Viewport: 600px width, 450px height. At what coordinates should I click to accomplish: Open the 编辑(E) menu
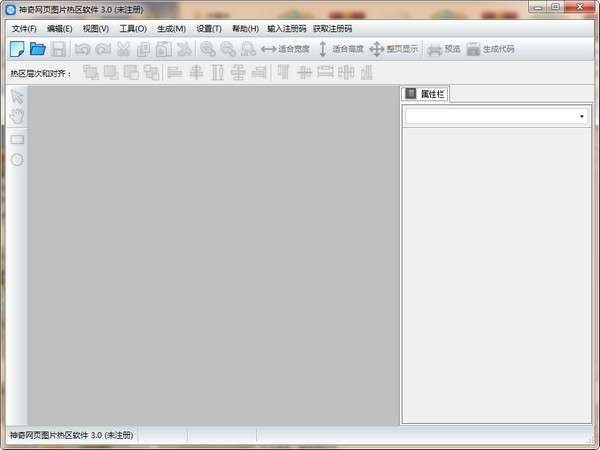tap(60, 29)
